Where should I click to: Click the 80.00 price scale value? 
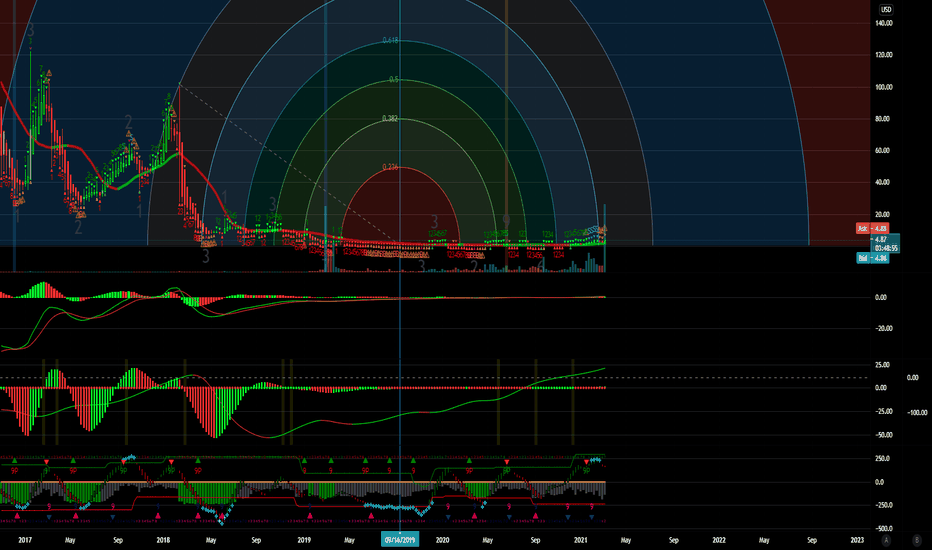click(x=882, y=119)
